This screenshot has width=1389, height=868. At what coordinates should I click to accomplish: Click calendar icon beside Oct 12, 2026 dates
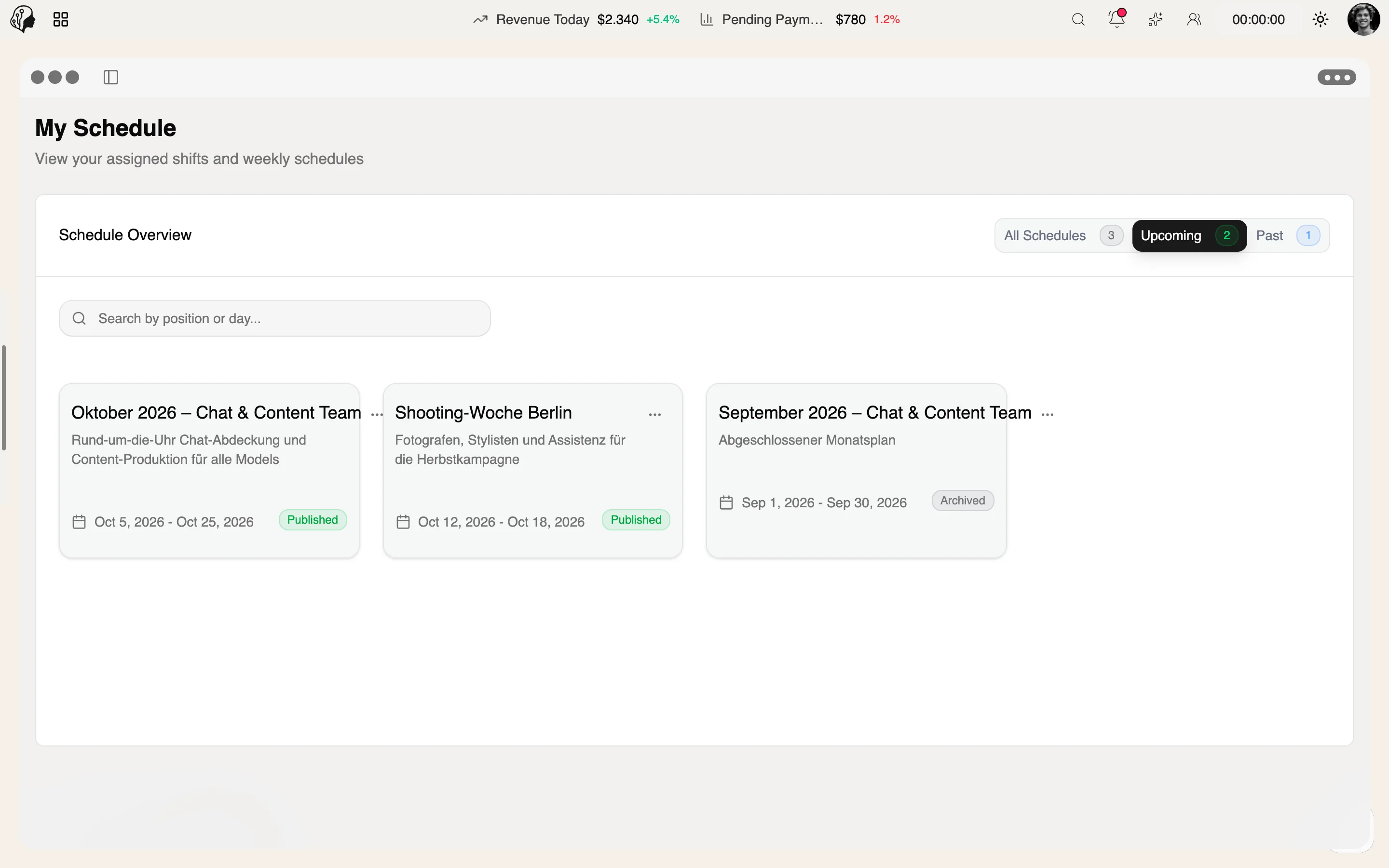pos(403,522)
